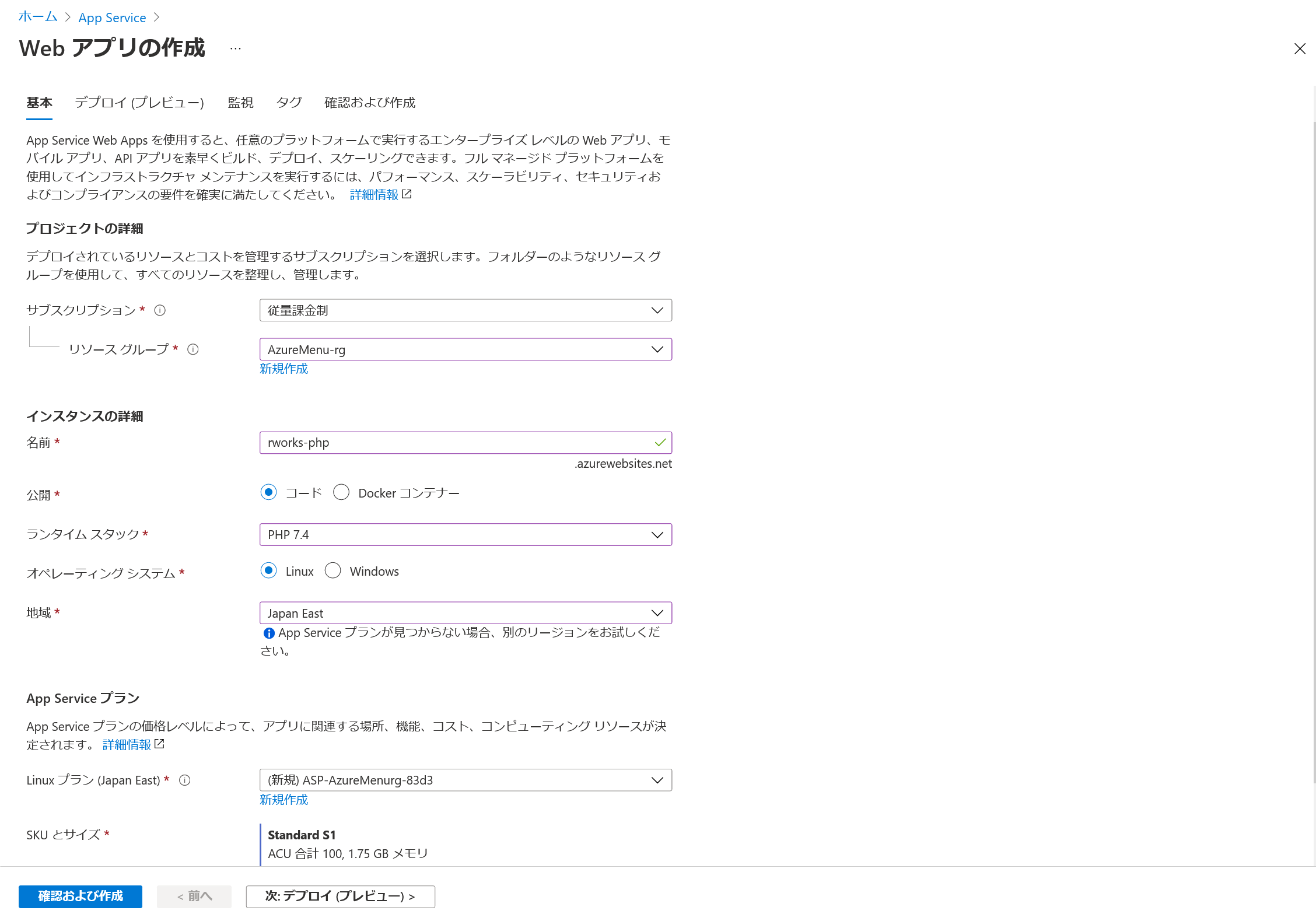Open the タグ tab
Viewport: 1316px width, 914px height.
289,103
